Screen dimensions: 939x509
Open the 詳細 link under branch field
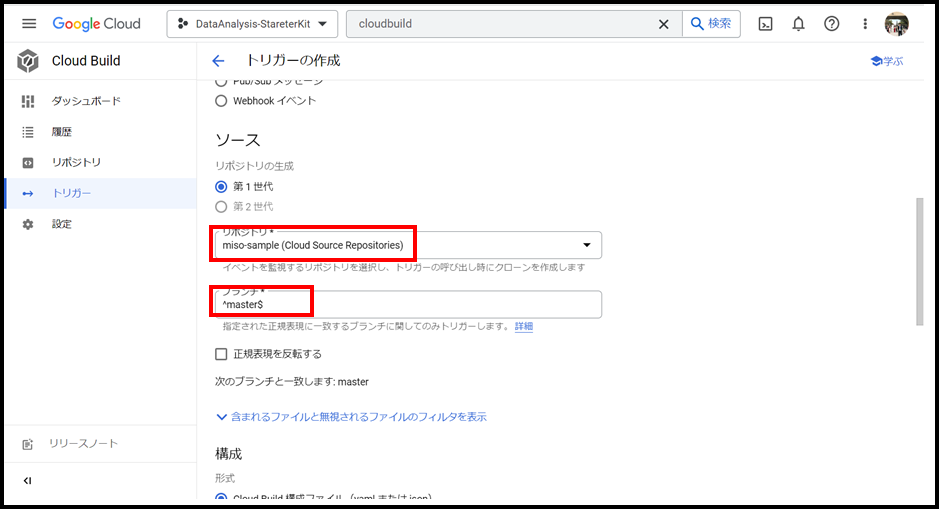524,326
